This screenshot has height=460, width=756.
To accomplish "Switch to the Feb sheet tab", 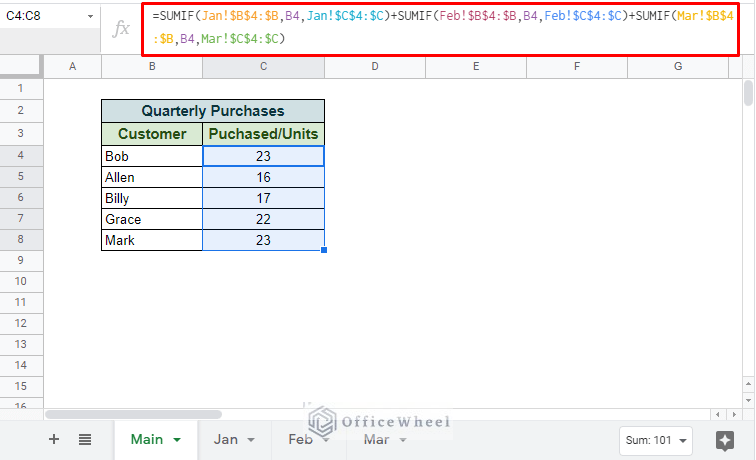I will (300, 439).
